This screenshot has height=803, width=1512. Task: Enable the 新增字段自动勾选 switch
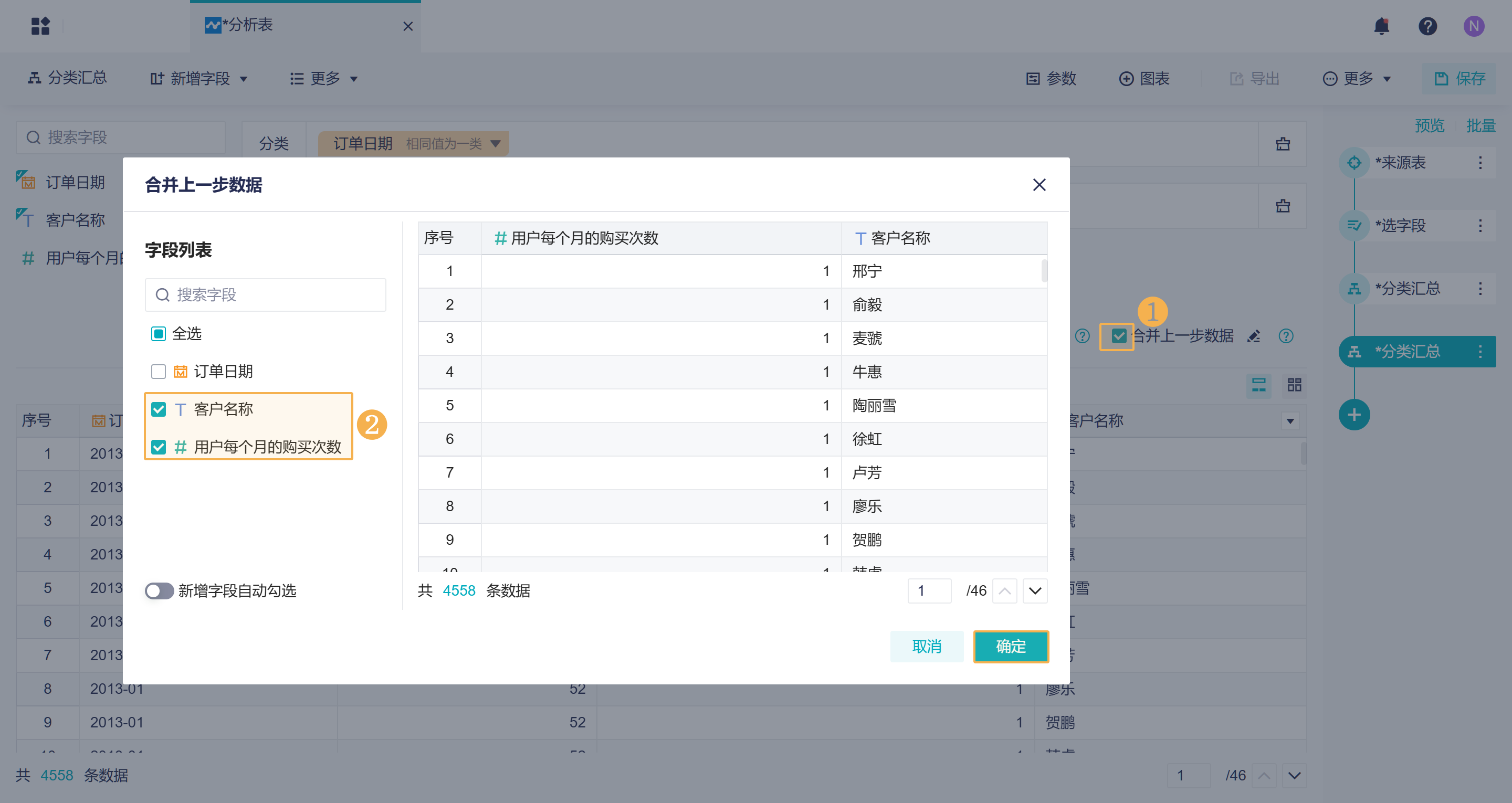[x=159, y=590]
